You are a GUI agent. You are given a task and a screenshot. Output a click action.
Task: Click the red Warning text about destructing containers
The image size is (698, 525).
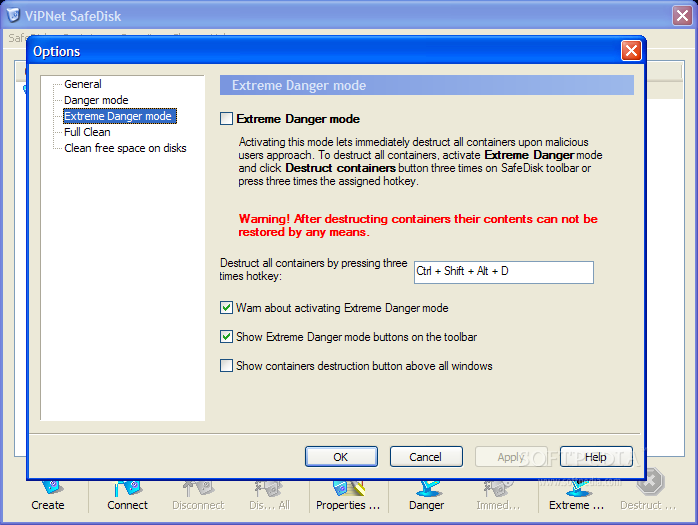[x=418, y=225]
